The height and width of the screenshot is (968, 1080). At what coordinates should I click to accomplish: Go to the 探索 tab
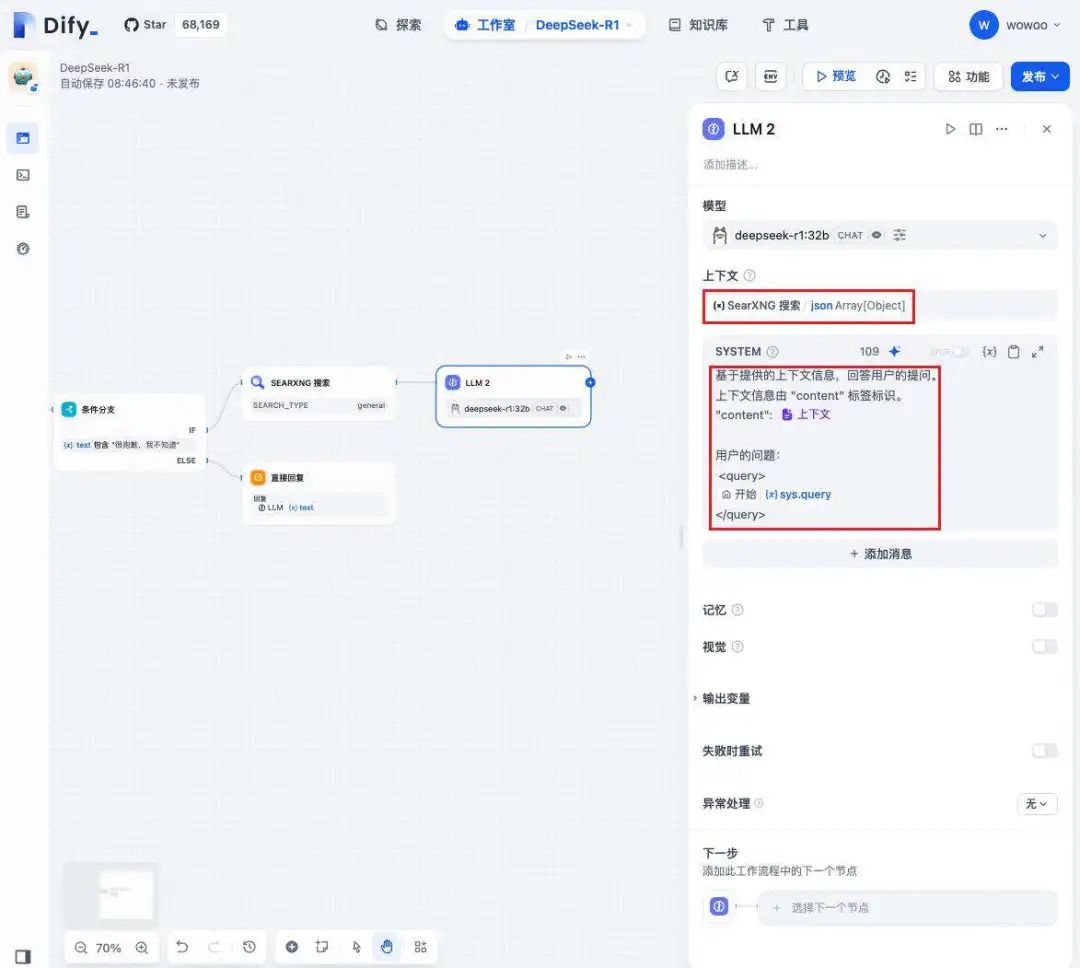click(x=398, y=25)
